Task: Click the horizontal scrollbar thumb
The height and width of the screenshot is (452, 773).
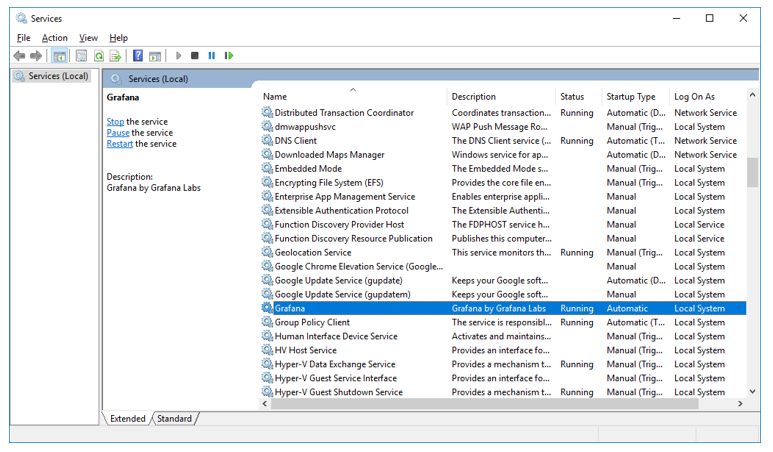Action: 485,404
